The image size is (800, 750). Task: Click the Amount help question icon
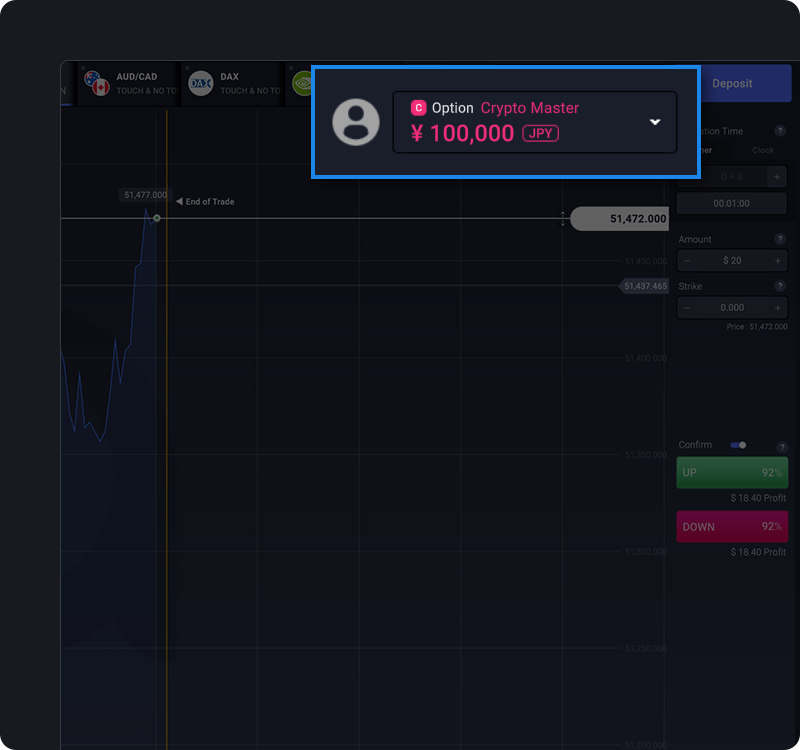pyautogui.click(x=780, y=239)
